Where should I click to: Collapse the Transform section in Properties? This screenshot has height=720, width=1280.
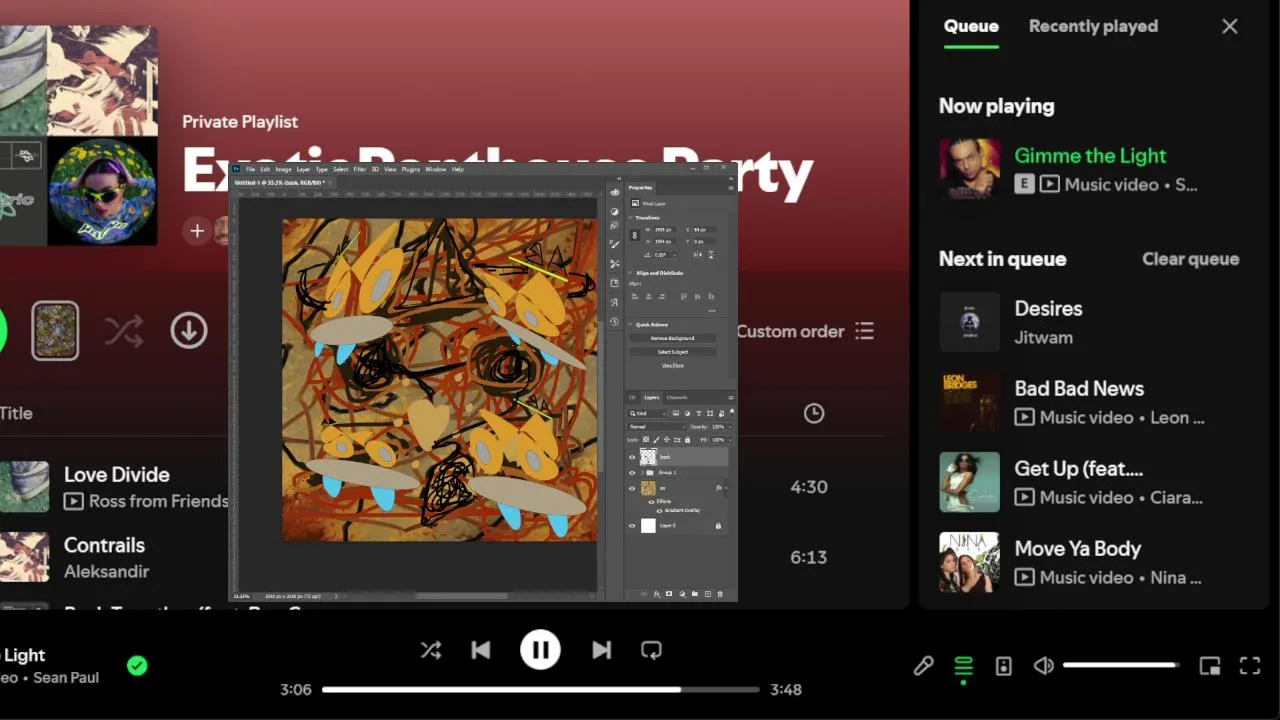[631, 218]
